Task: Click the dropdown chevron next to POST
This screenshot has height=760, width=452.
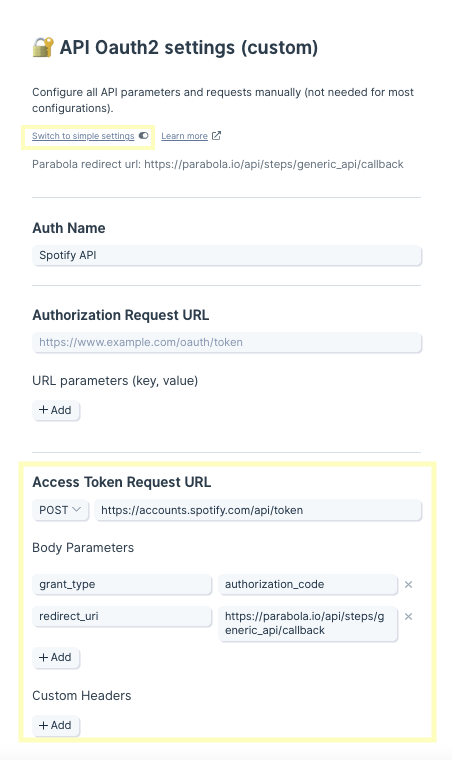Action: [x=76, y=510]
